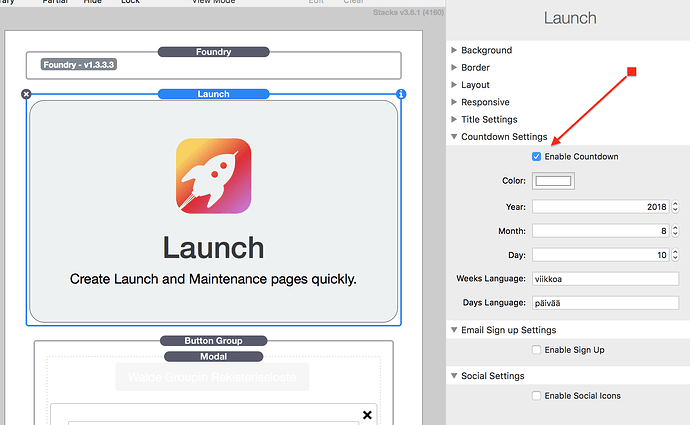Viewport: 690px width, 425px height.
Task: Click the Create Launch and Maintenance subtitle
Action: point(213,279)
